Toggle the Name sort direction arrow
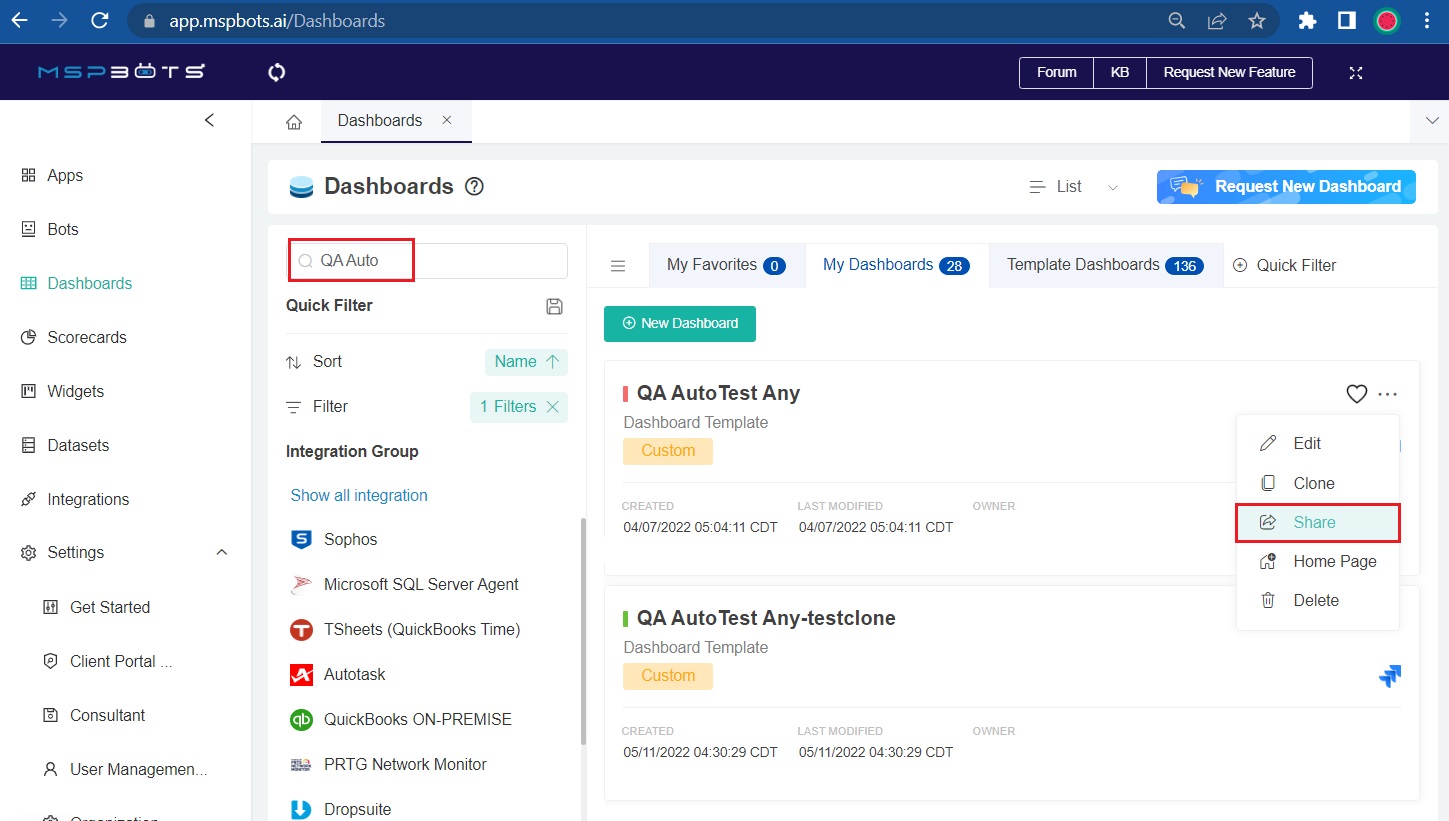Viewport: 1449px width, 821px height. pyautogui.click(x=551, y=361)
